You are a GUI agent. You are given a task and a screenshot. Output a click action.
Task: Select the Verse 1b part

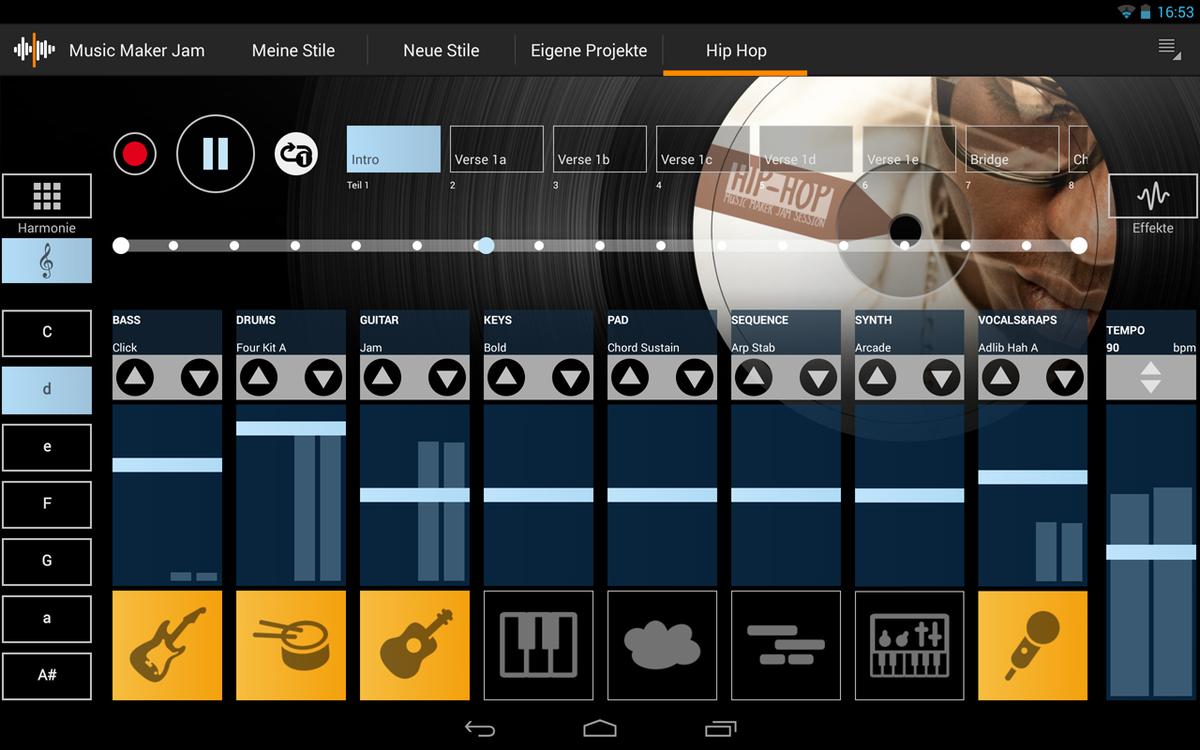600,149
